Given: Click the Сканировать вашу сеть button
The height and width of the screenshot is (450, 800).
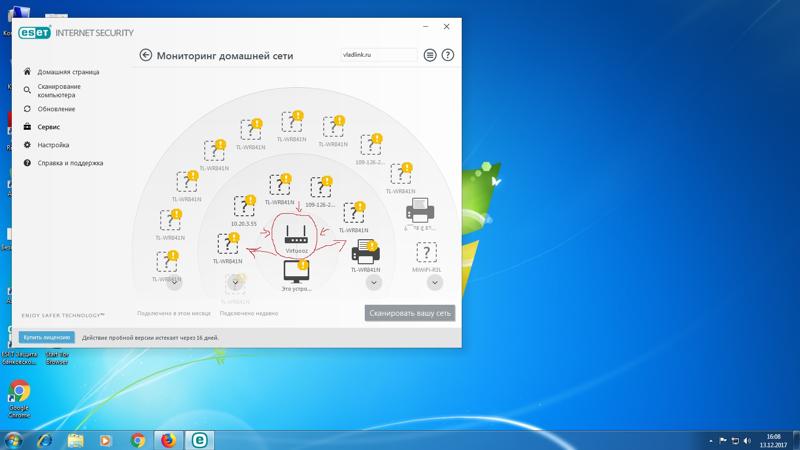Looking at the screenshot, I should pos(410,313).
